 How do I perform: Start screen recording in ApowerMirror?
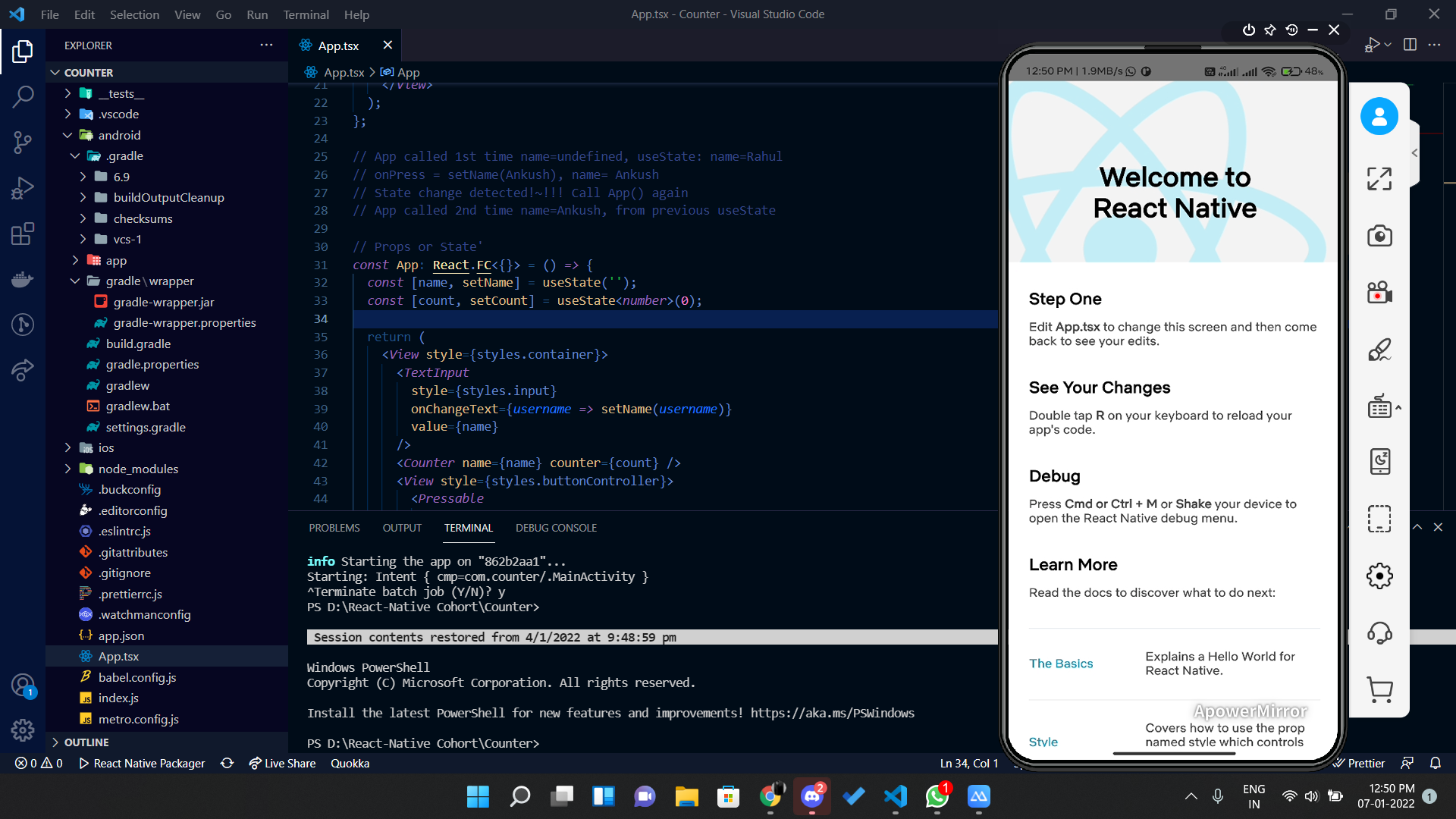1379,292
